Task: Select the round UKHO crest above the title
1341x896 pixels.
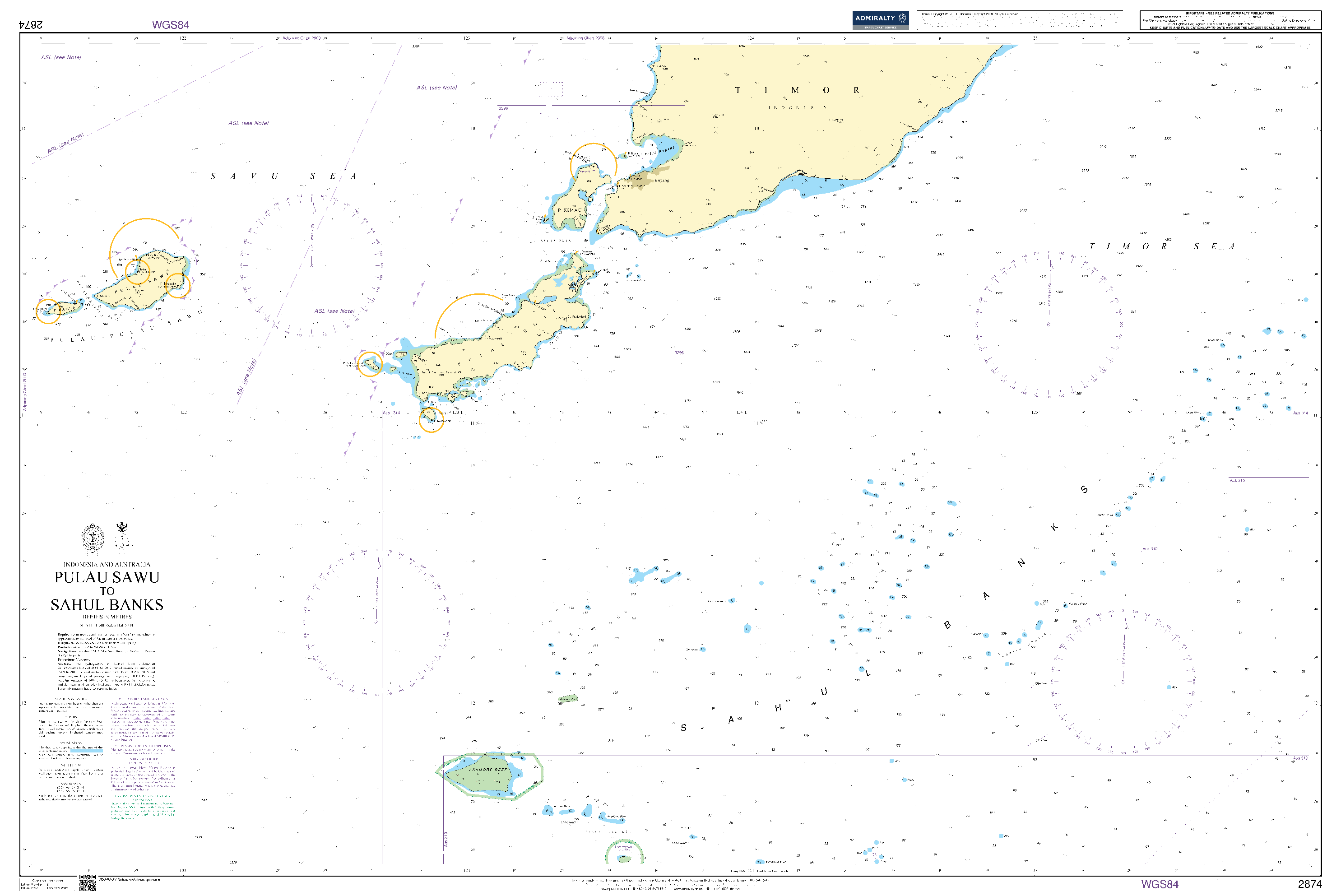Action: [x=93, y=539]
